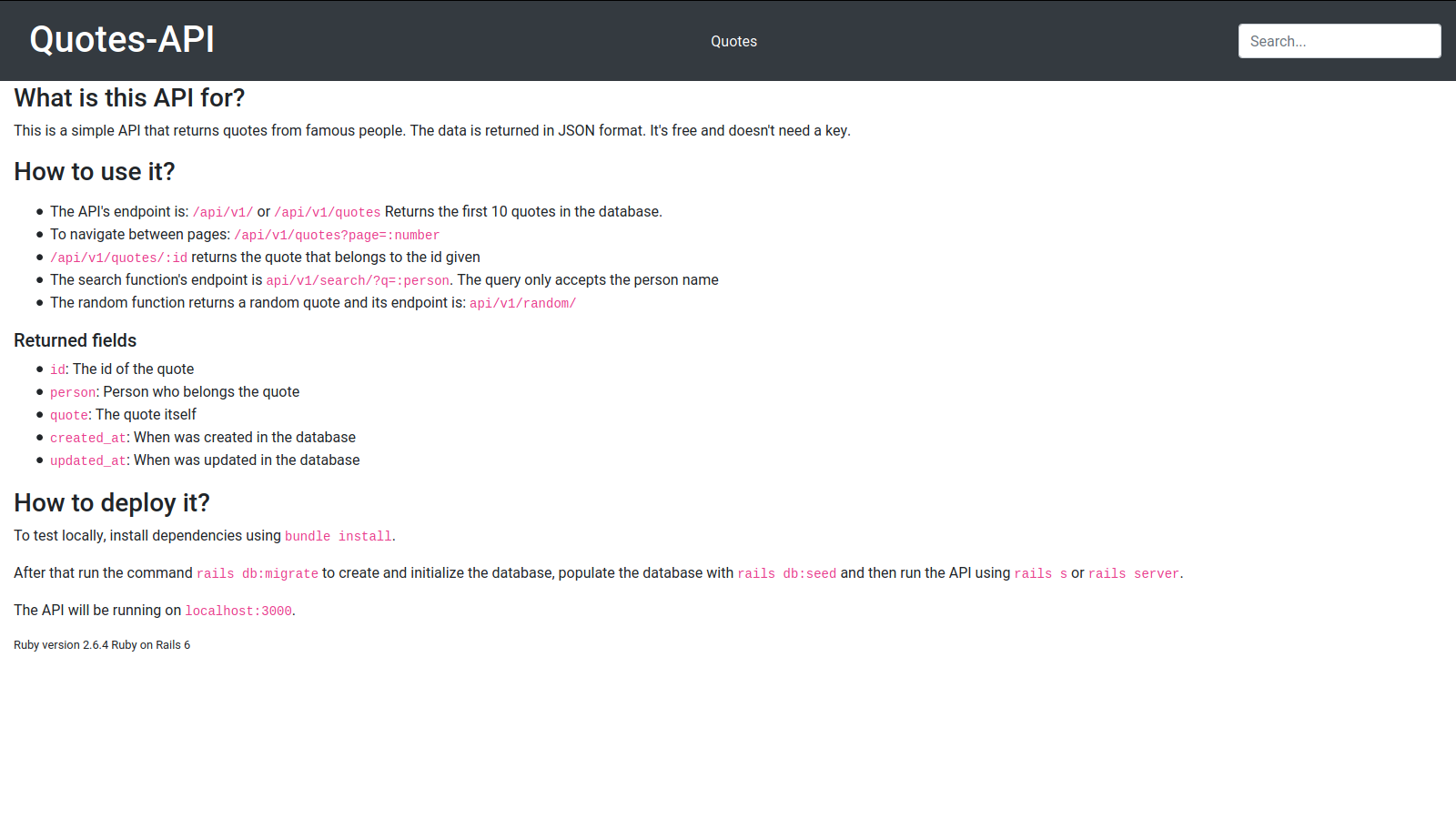Screen dimensions: 1456x819
Task: Click the 'rails db:seed' command
Action: coord(787,573)
